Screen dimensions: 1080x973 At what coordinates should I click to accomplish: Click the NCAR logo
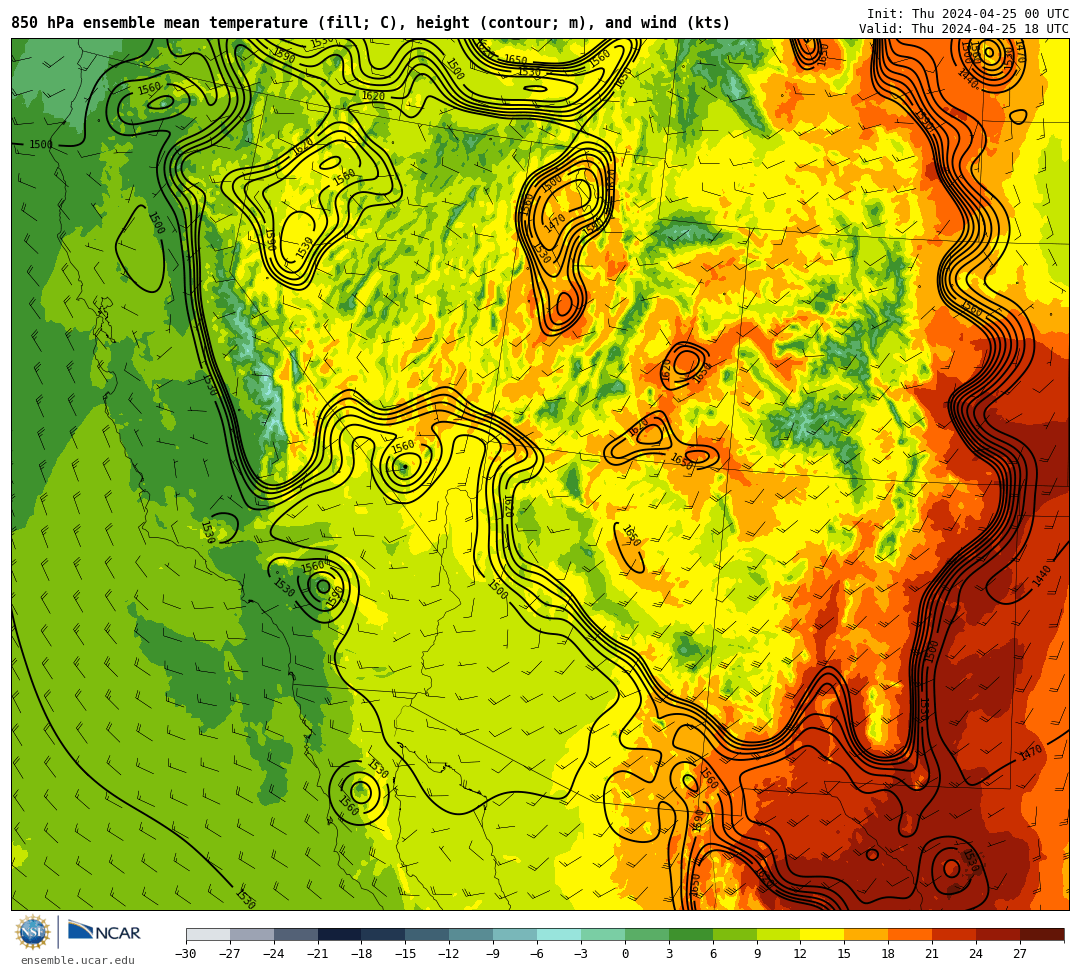pyautogui.click(x=104, y=932)
